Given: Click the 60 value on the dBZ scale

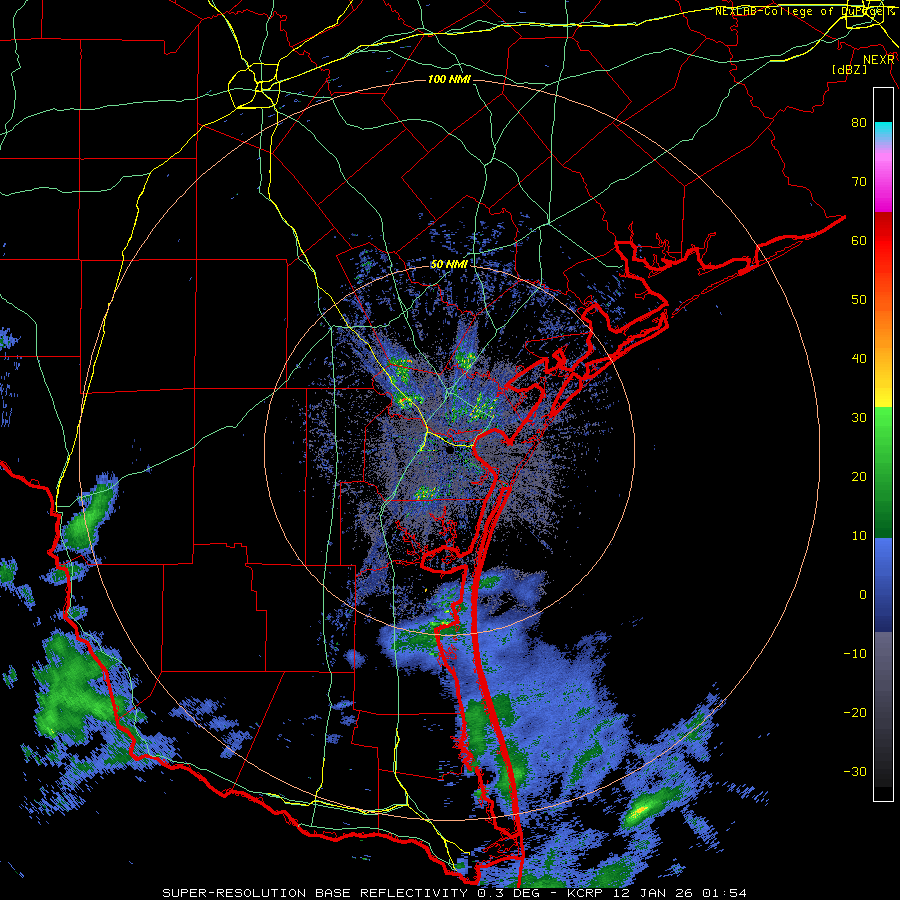Looking at the screenshot, I should (x=859, y=240).
